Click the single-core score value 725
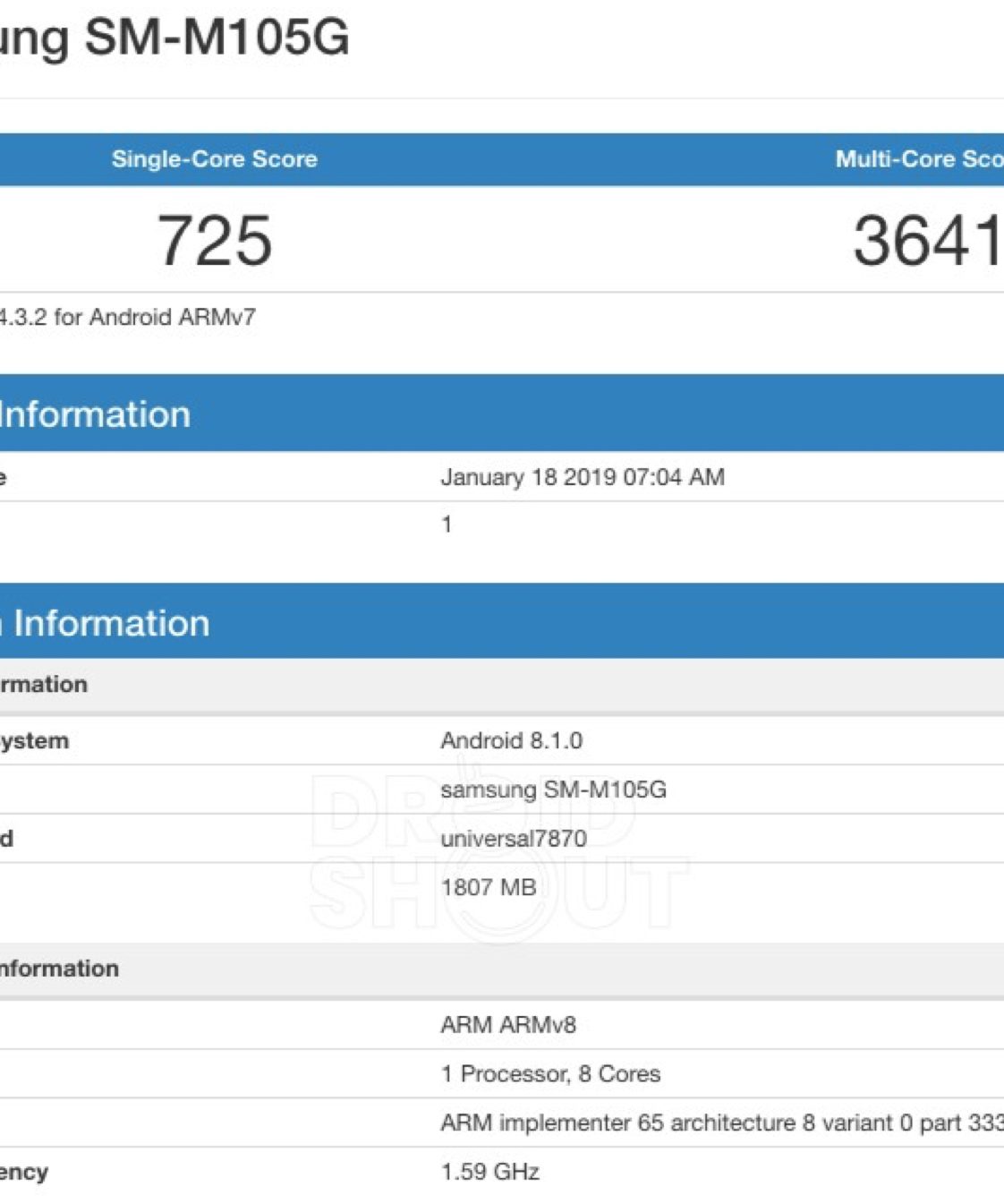The image size is (1004, 1204). point(215,240)
